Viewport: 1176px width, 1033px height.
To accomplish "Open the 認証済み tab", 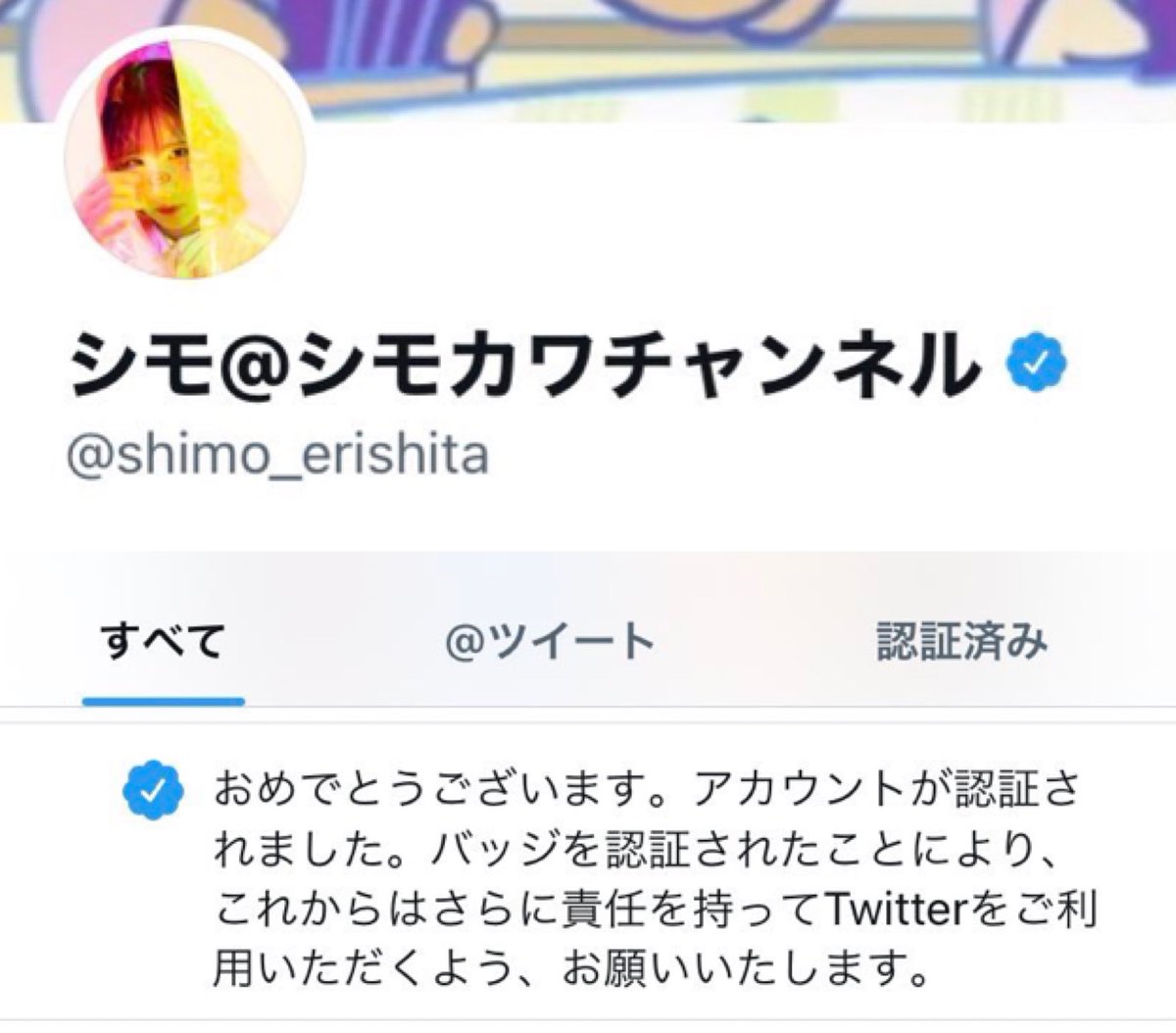I will click(961, 641).
